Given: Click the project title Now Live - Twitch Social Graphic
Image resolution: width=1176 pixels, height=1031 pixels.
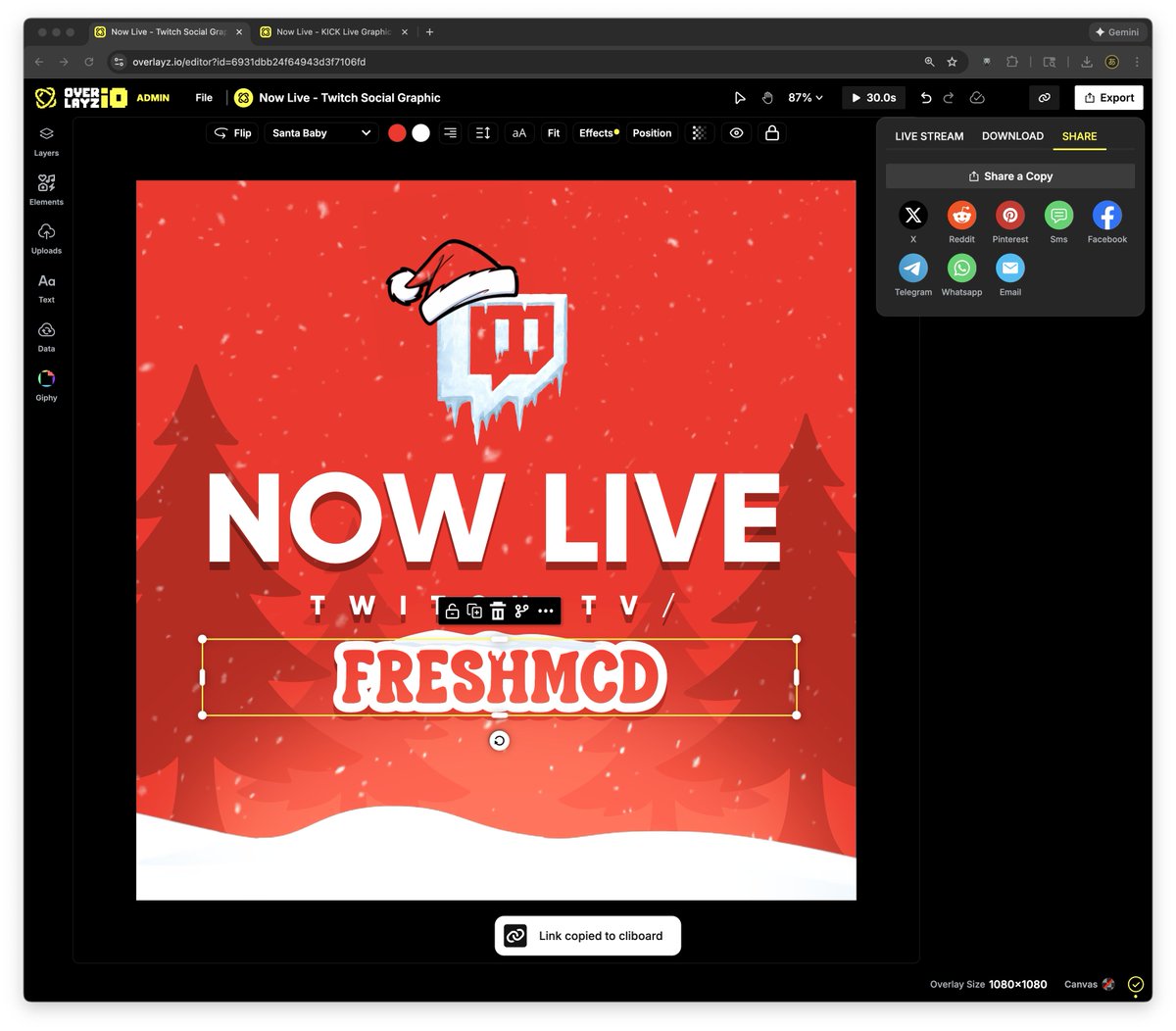Looking at the screenshot, I should coord(350,98).
